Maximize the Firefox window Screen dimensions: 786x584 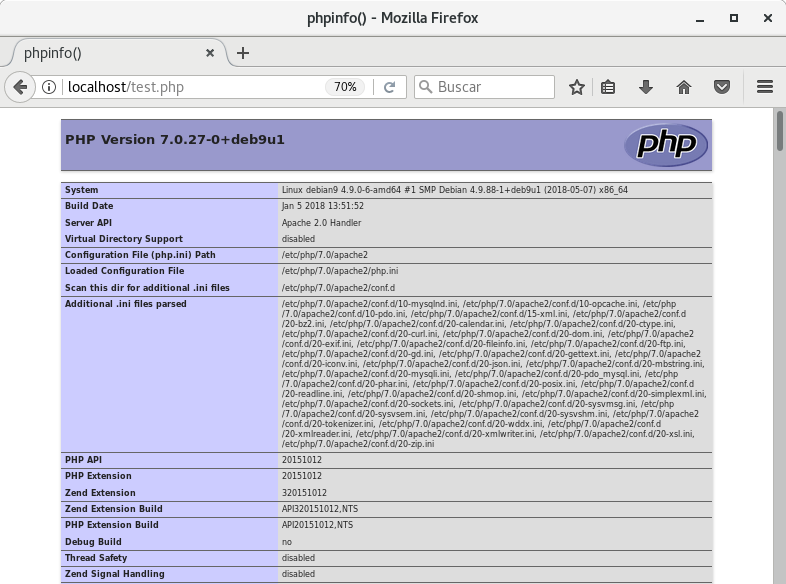[733, 17]
